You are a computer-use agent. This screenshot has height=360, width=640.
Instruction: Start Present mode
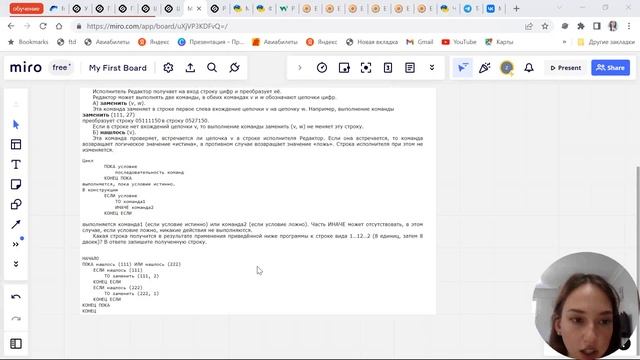click(x=565, y=68)
